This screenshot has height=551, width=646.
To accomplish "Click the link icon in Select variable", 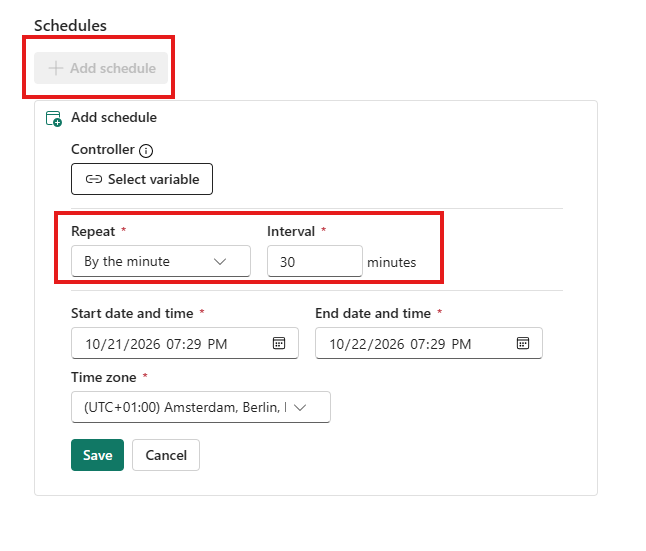I will (x=94, y=179).
